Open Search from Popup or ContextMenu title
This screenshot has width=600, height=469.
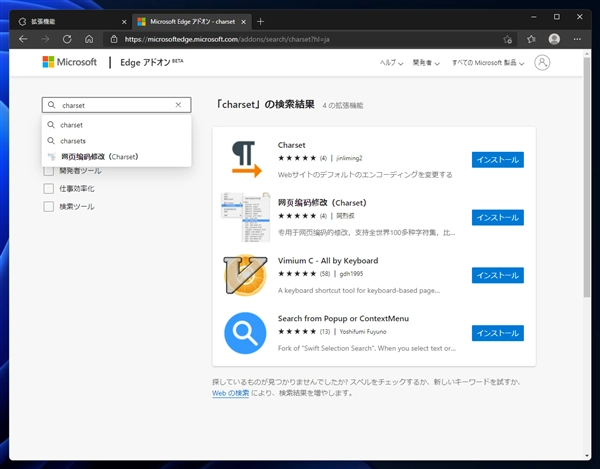(343, 318)
